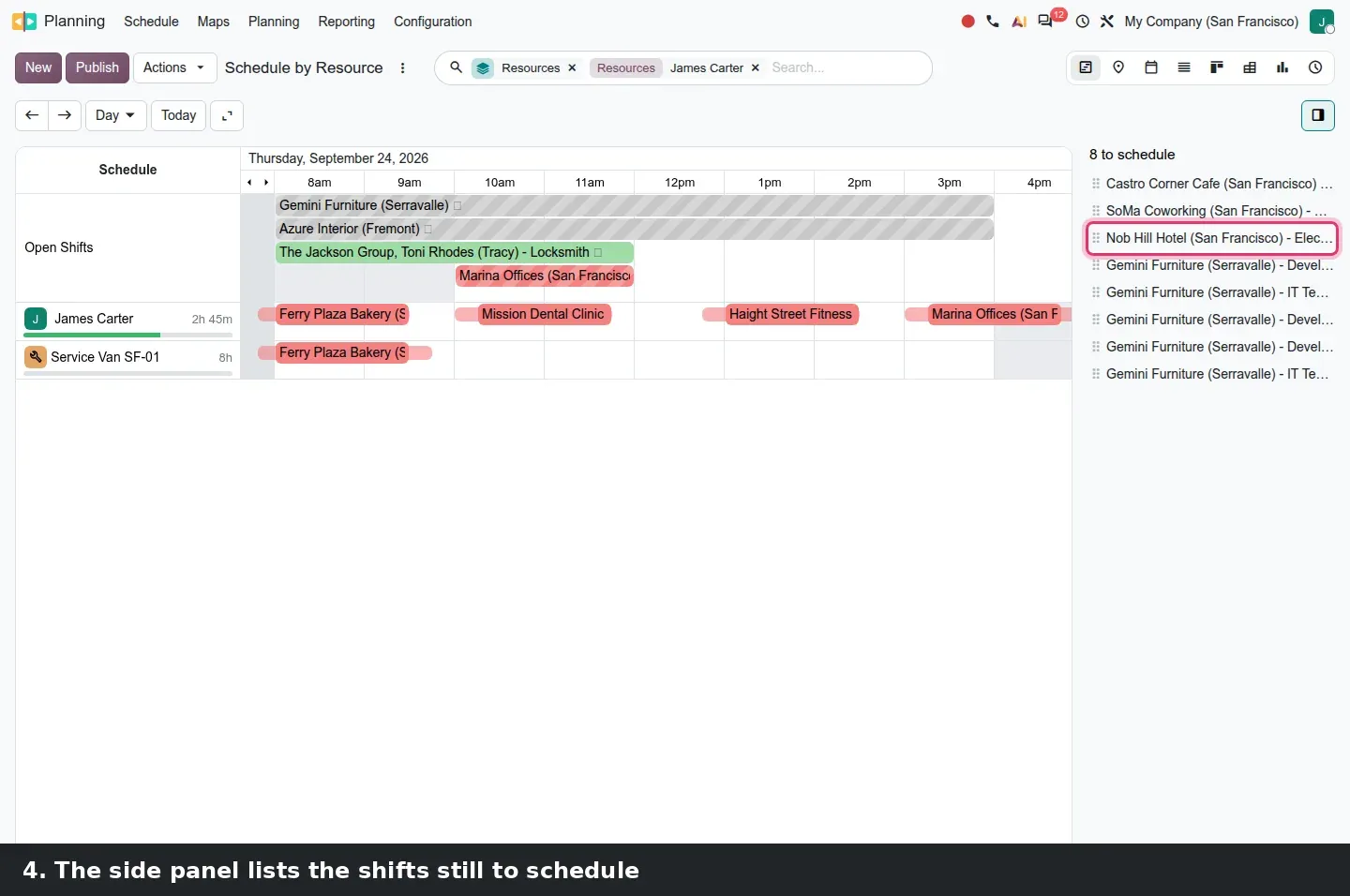Open the Day scale dropdown

click(x=115, y=115)
